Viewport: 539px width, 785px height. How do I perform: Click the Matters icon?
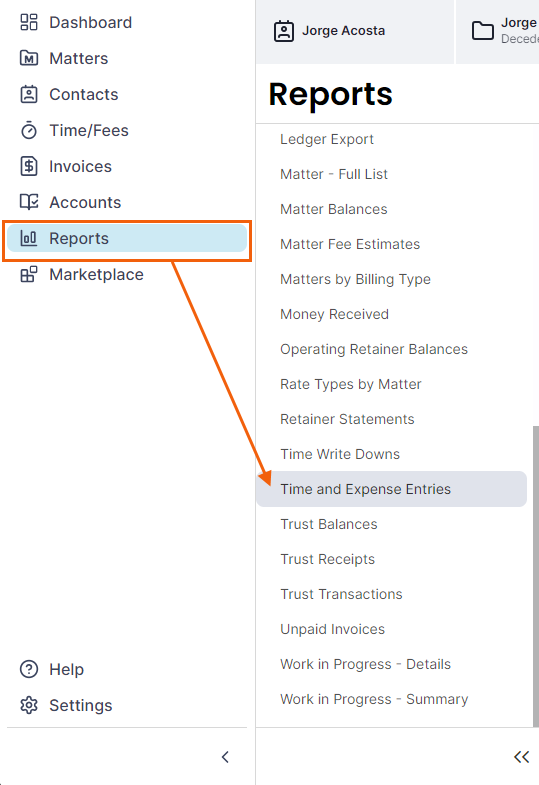[29, 59]
